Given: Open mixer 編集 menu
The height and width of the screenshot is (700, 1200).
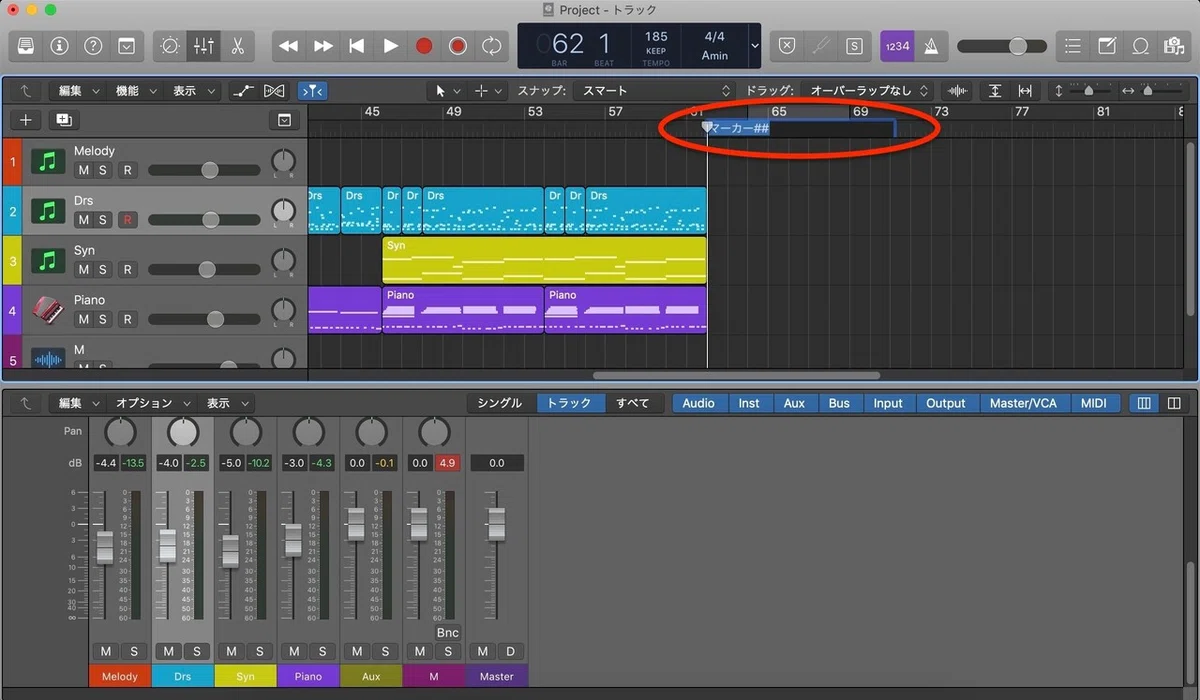Looking at the screenshot, I should tap(77, 403).
